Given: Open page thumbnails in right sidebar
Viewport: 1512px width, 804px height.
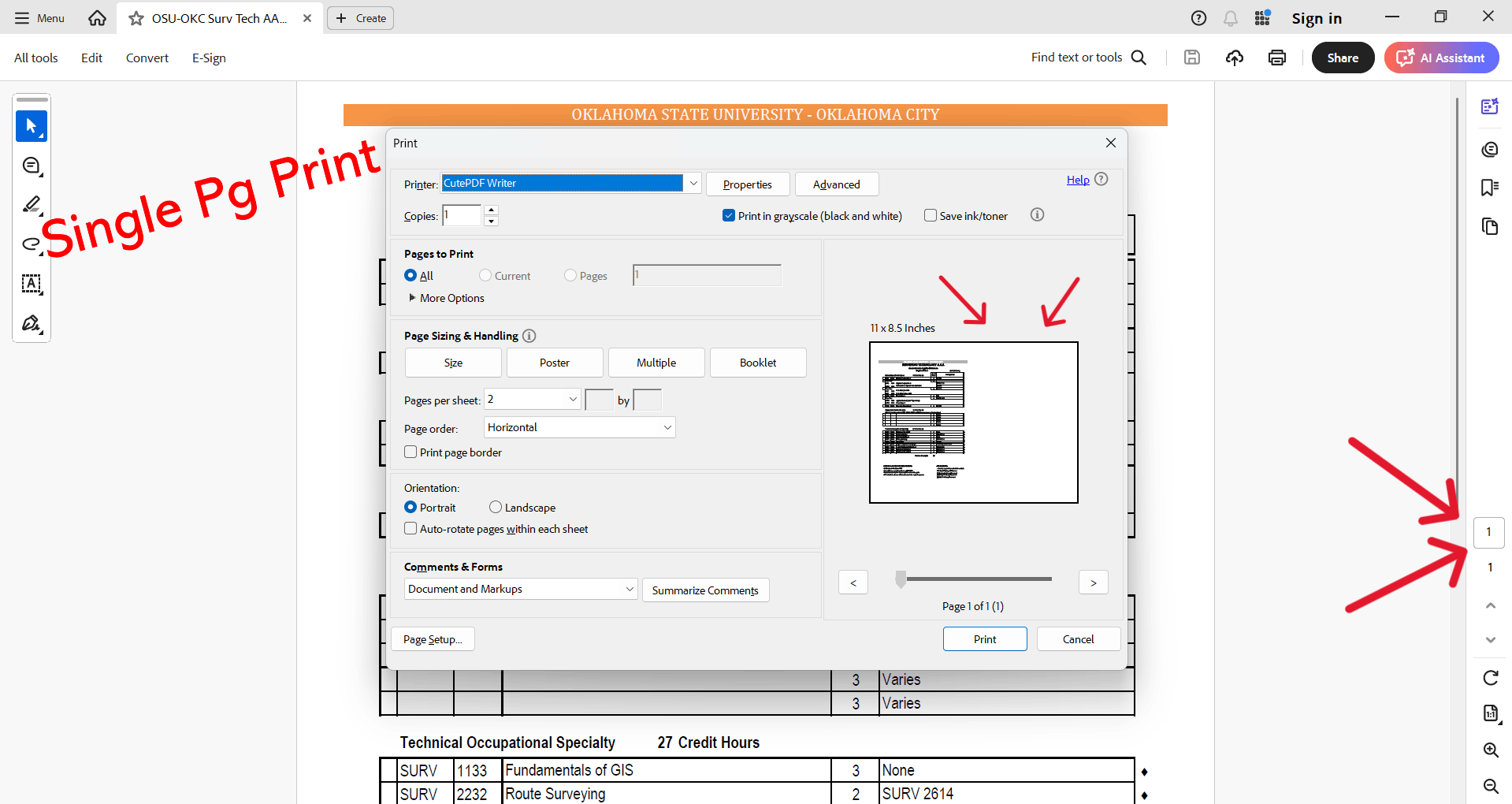Looking at the screenshot, I should tap(1489, 226).
